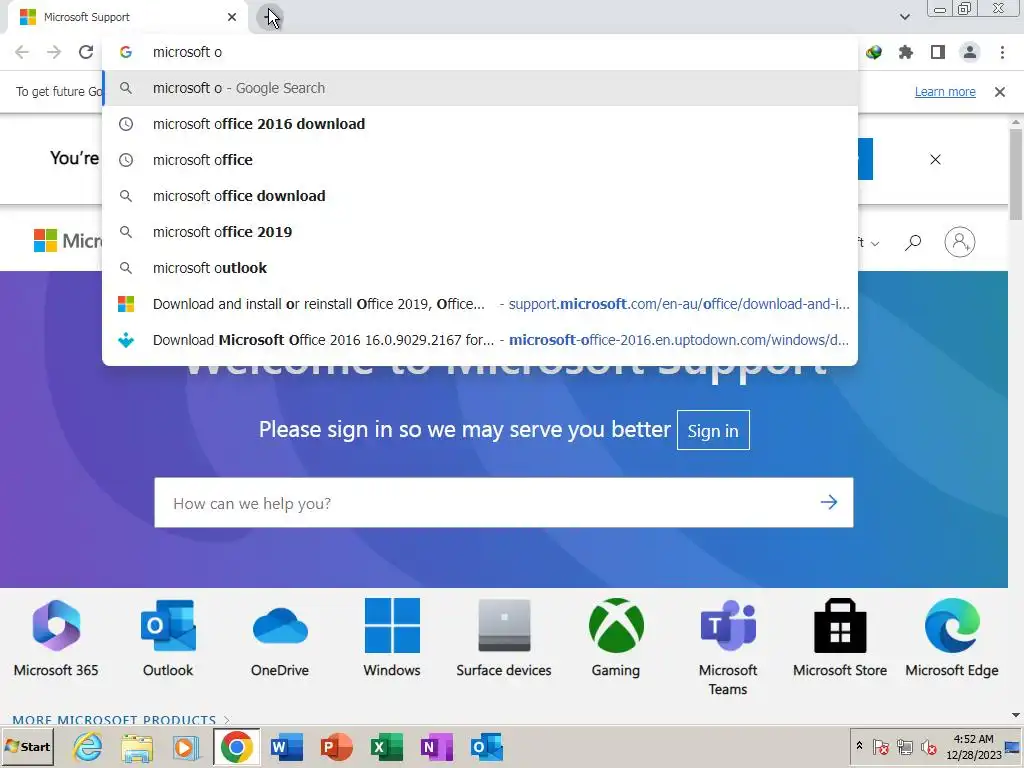Go forward using the forward arrow
Screen dimensions: 1024x768
pos(54,52)
